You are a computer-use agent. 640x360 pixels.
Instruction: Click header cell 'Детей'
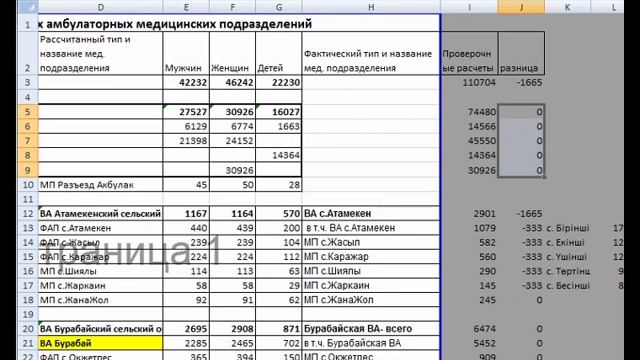tap(279, 53)
